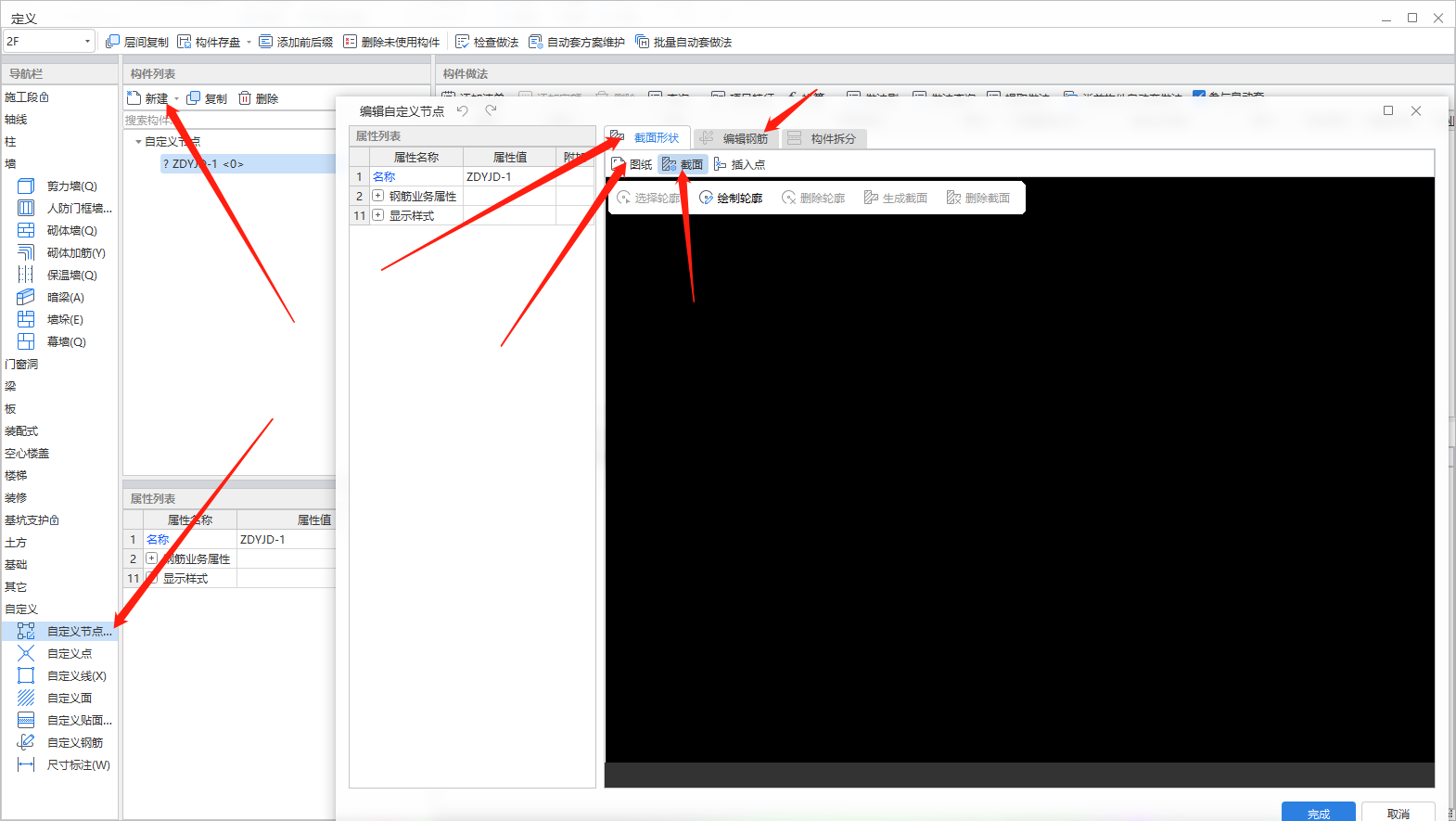
Task: Click the 搜索构件 search field
Action: [x=229, y=120]
